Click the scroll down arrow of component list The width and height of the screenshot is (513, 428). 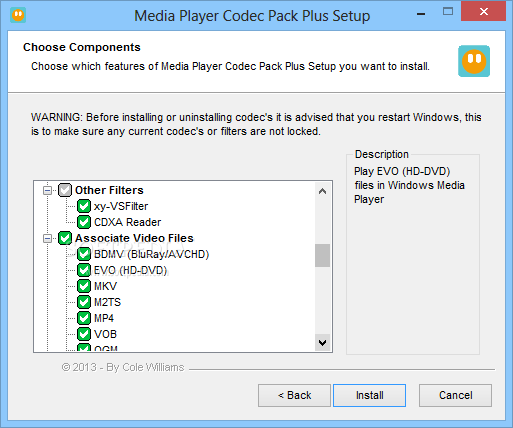pos(322,342)
